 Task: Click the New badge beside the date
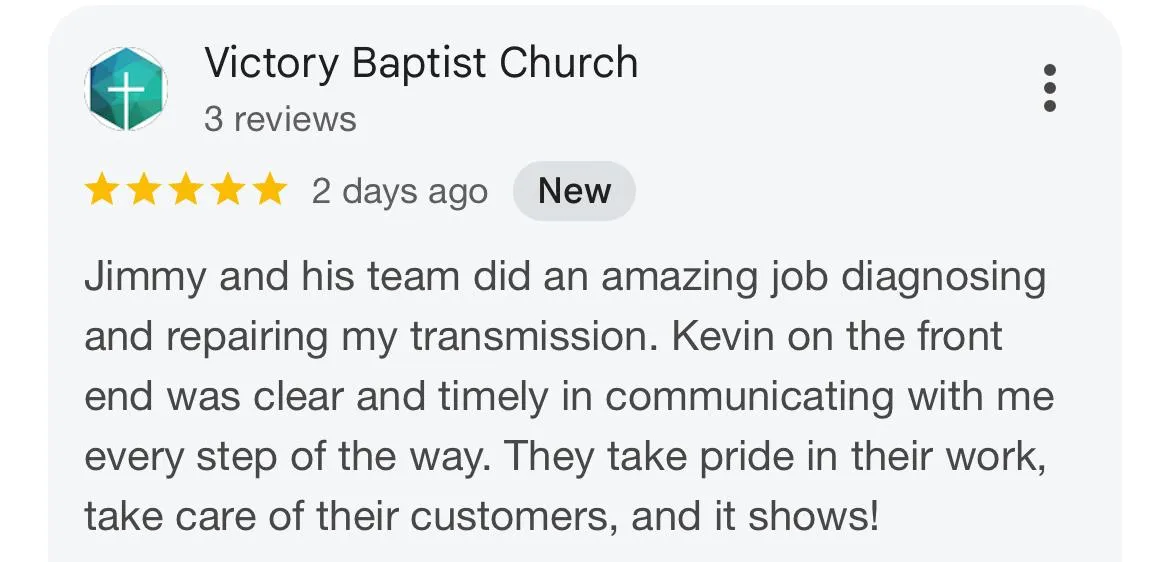574,191
